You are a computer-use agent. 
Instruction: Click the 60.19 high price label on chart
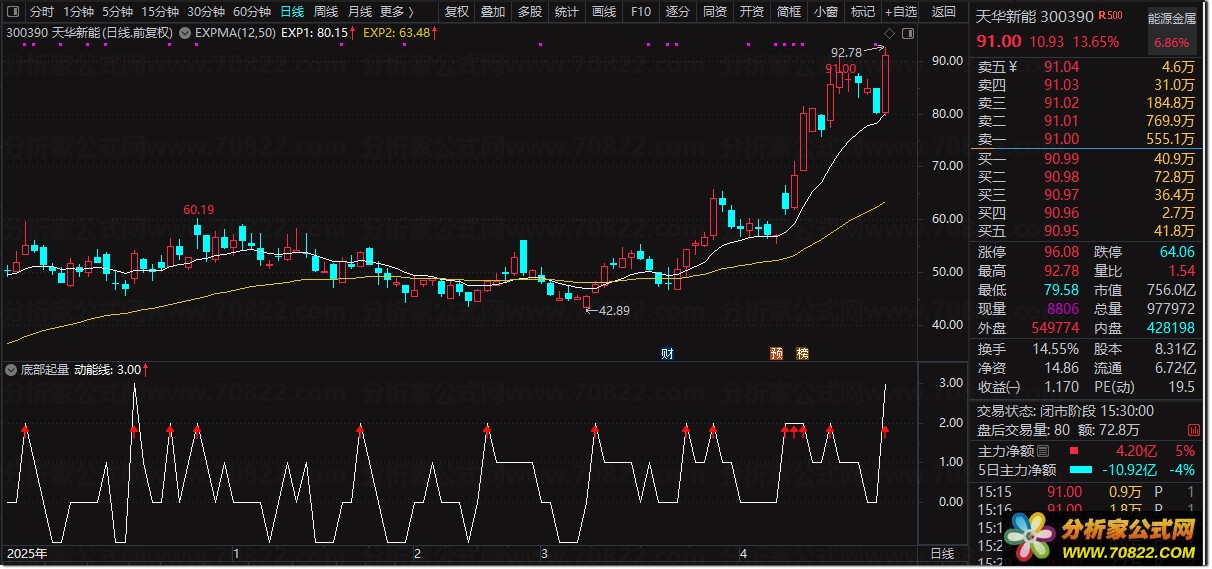198,210
